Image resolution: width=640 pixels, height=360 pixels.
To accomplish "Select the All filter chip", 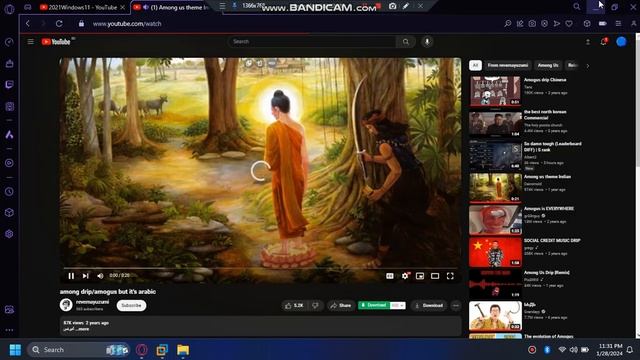I will click(475, 65).
